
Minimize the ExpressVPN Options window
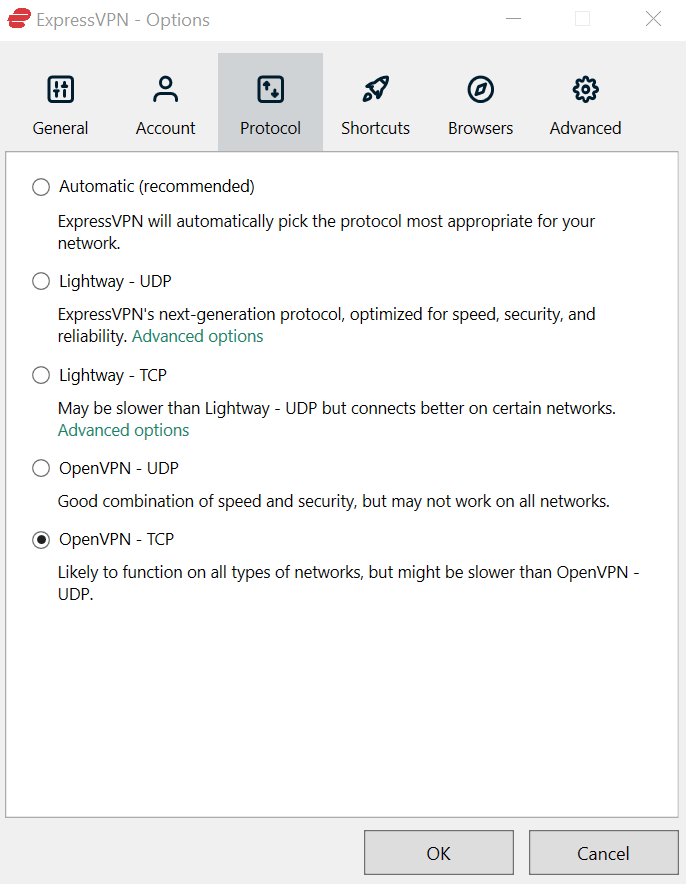pos(513,19)
